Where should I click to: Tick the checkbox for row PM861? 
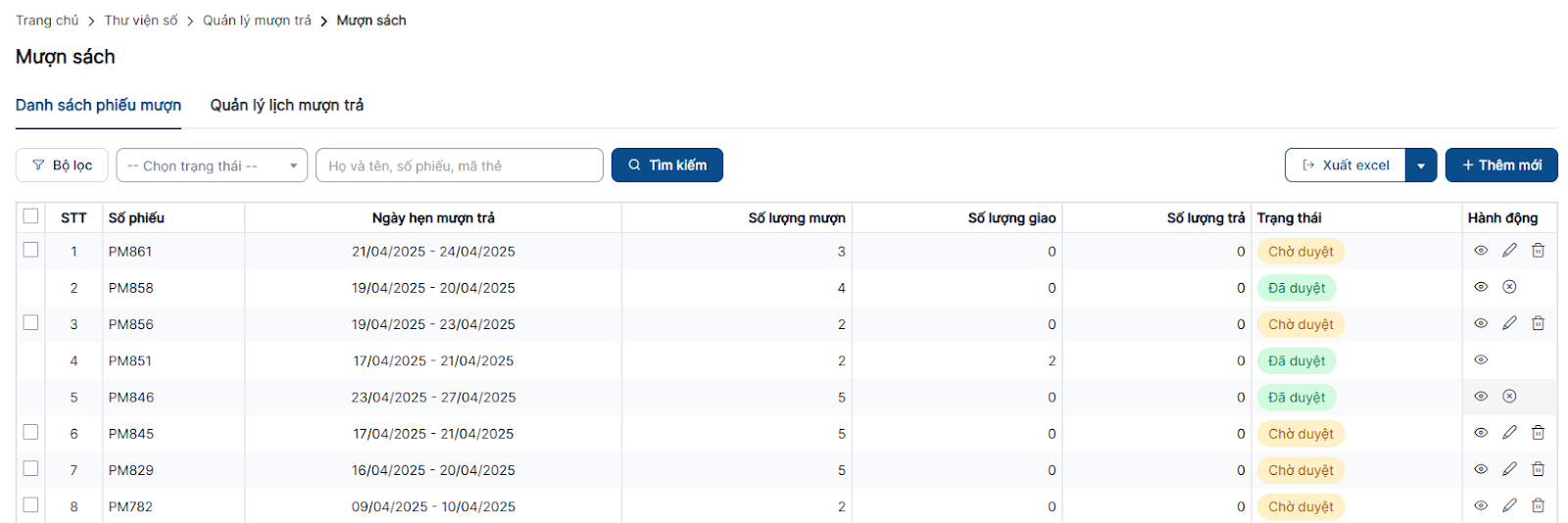(x=31, y=250)
